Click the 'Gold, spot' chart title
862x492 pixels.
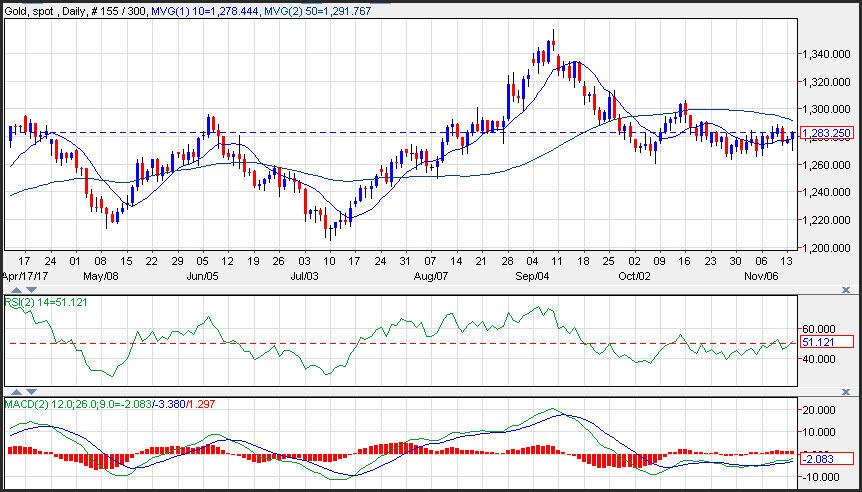pyautogui.click(x=30, y=8)
